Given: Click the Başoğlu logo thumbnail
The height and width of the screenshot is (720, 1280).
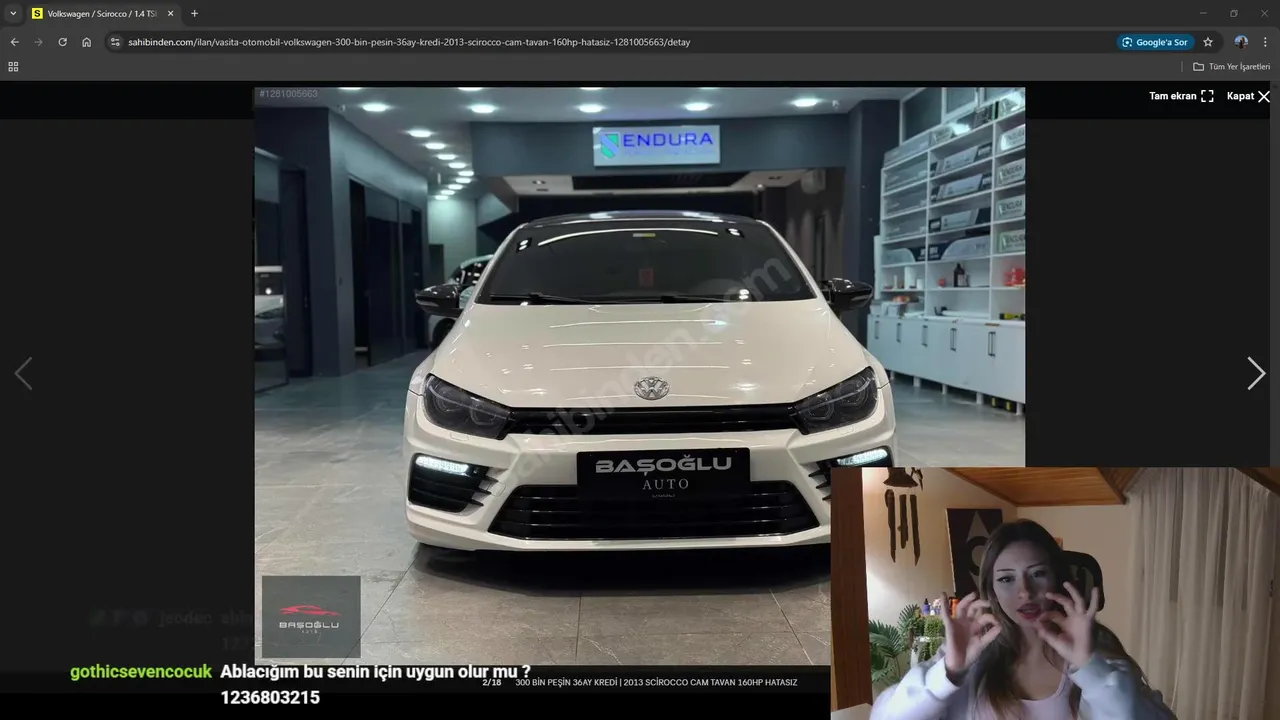Looking at the screenshot, I should tap(311, 617).
